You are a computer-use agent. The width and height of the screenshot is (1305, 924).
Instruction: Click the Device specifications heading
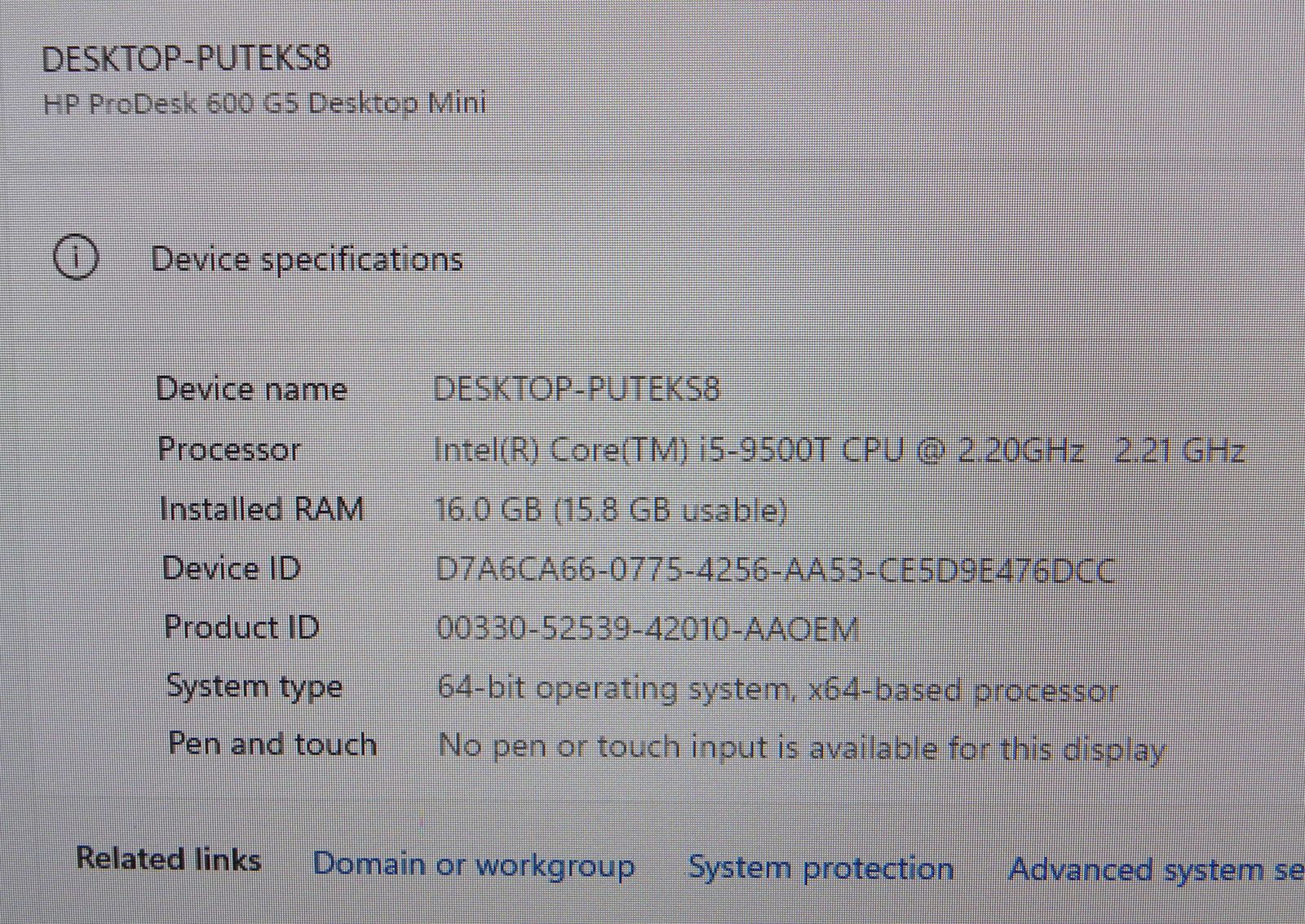(307, 259)
